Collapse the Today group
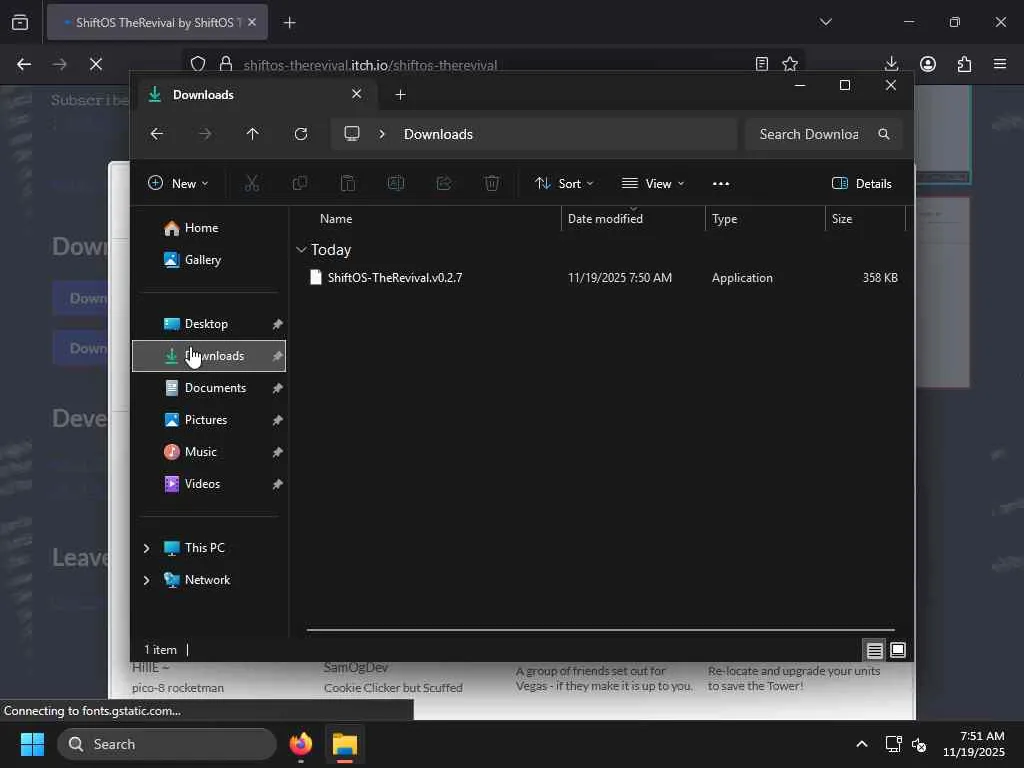Image resolution: width=1024 pixels, height=768 pixels. pyautogui.click(x=301, y=249)
